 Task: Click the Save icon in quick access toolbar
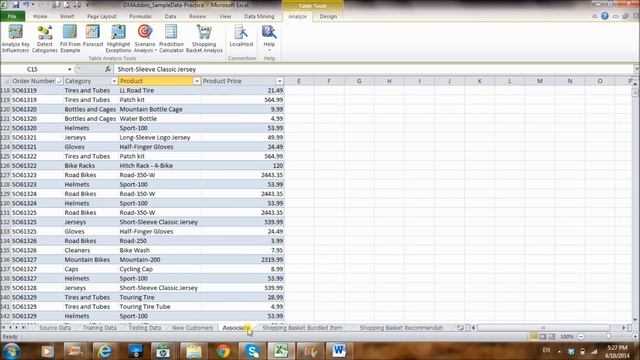(16, 5)
